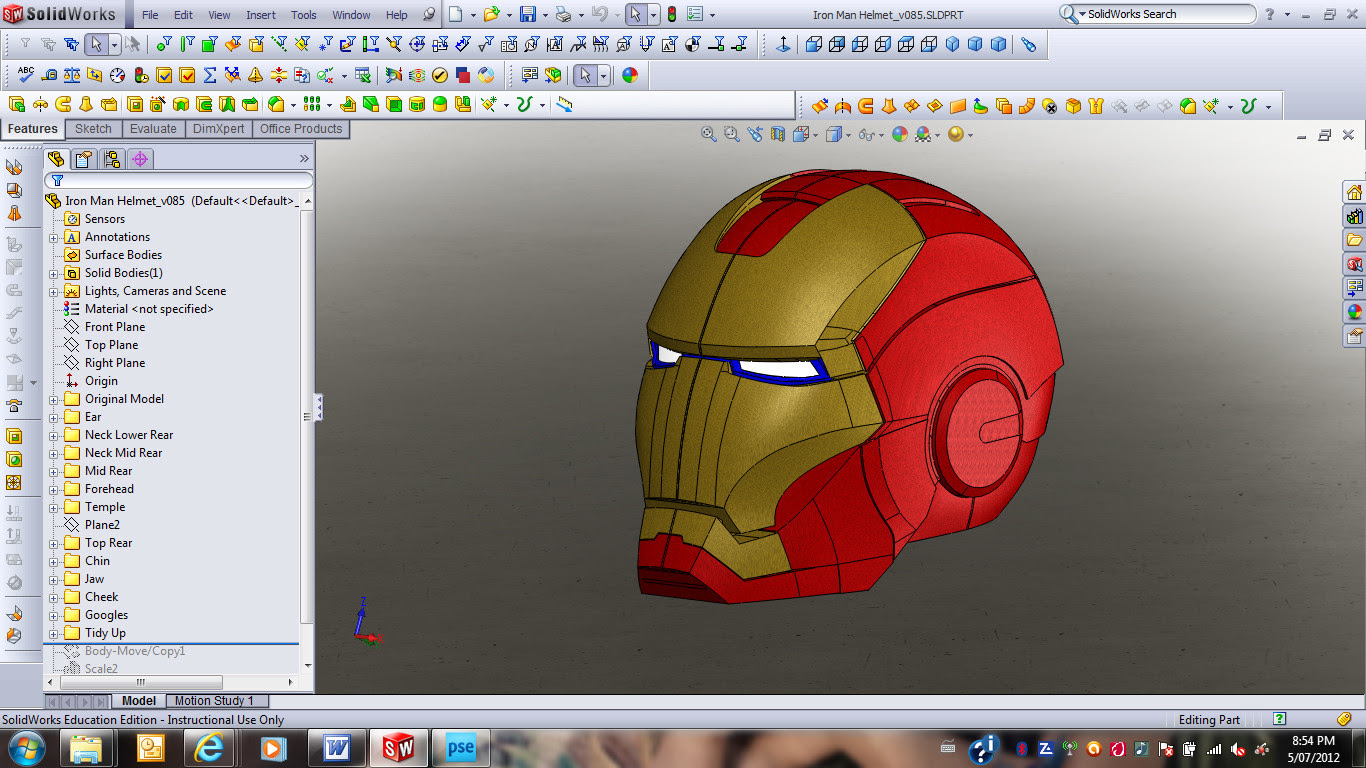Click the Measure tape icon in Evaluate toolbar
Image resolution: width=1366 pixels, height=768 pixels.
(48, 75)
